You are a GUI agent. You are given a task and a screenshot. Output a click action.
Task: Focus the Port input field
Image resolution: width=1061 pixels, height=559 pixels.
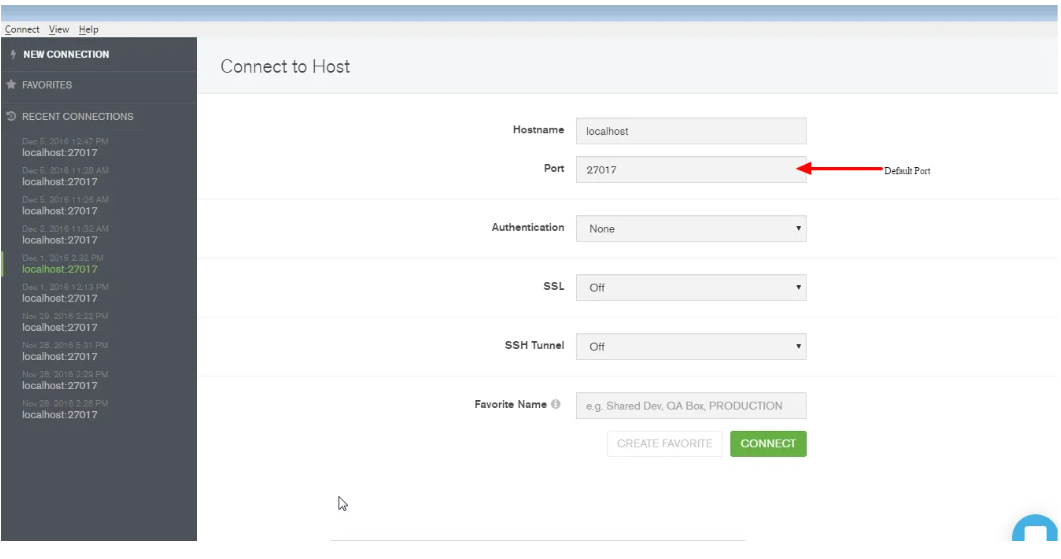coord(690,170)
